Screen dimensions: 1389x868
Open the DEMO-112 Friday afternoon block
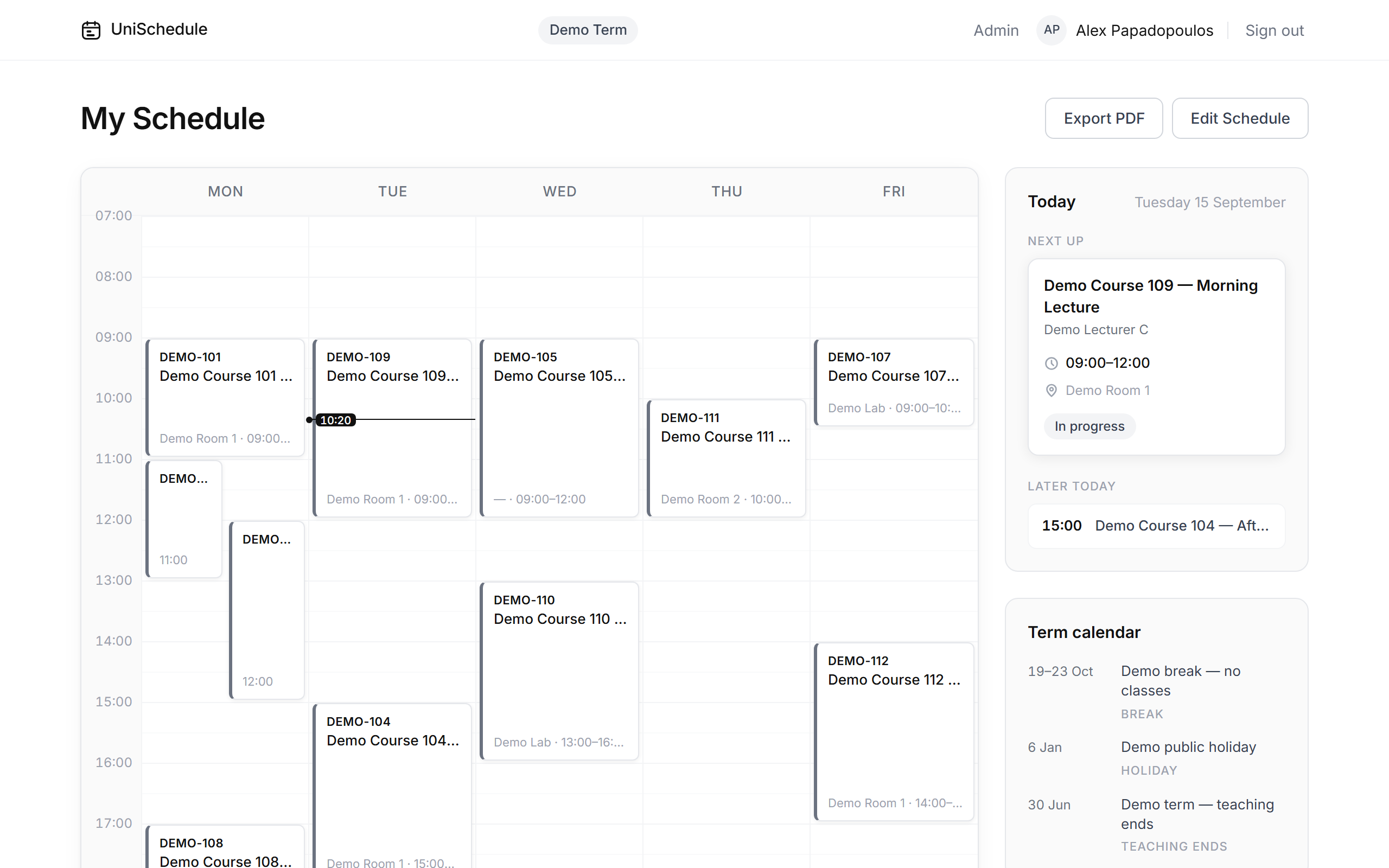[x=894, y=731]
